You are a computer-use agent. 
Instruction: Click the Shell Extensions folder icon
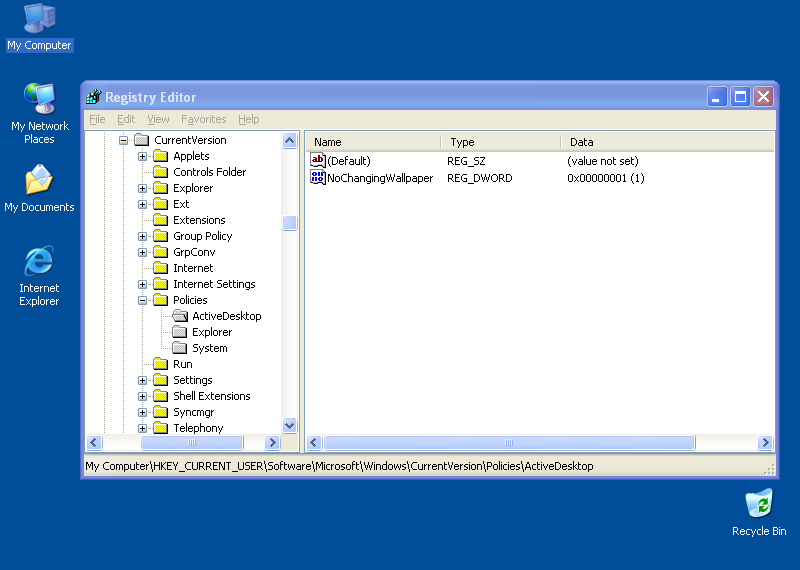click(x=160, y=396)
